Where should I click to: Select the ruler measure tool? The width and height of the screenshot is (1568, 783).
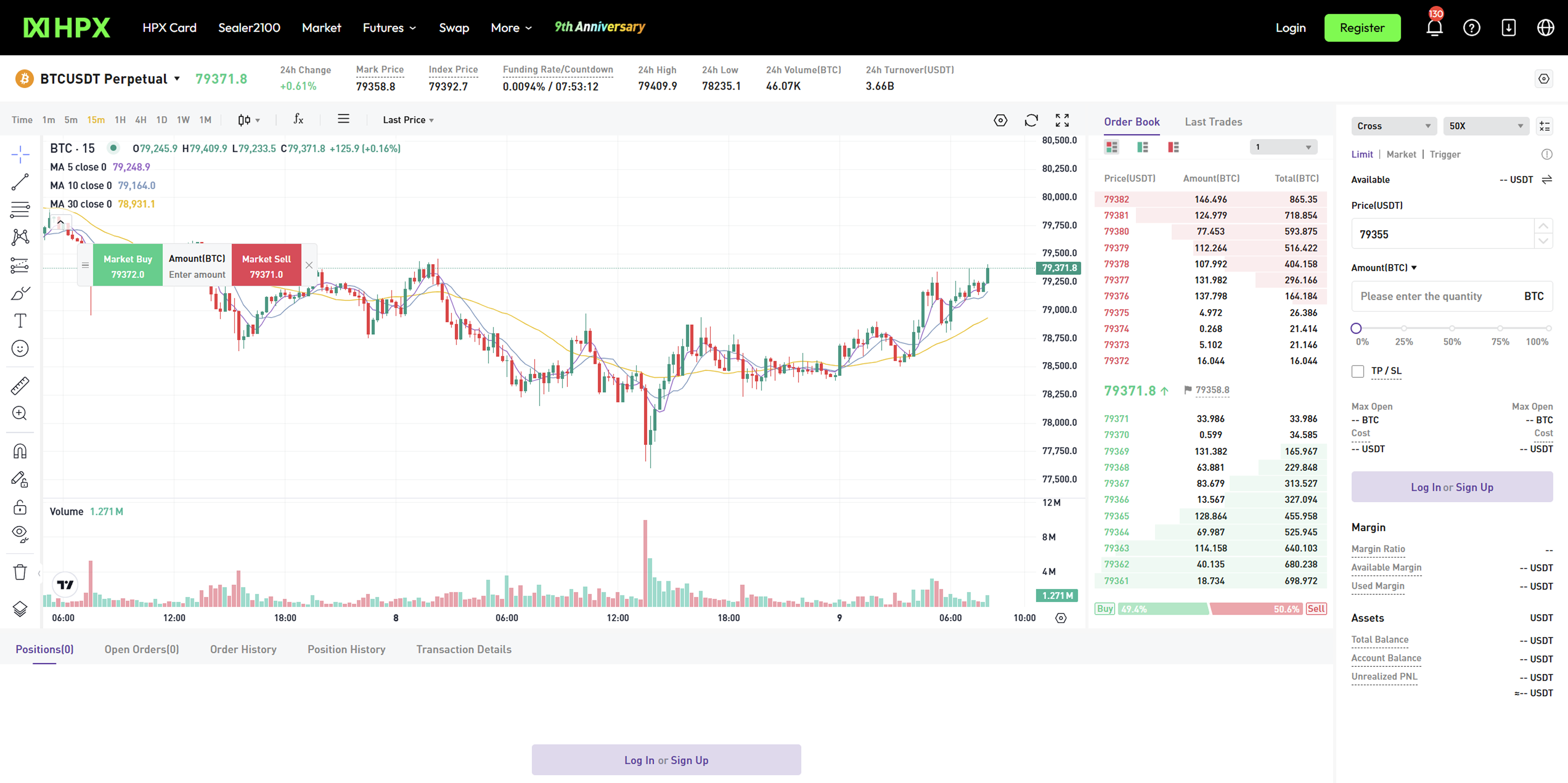tap(20, 386)
